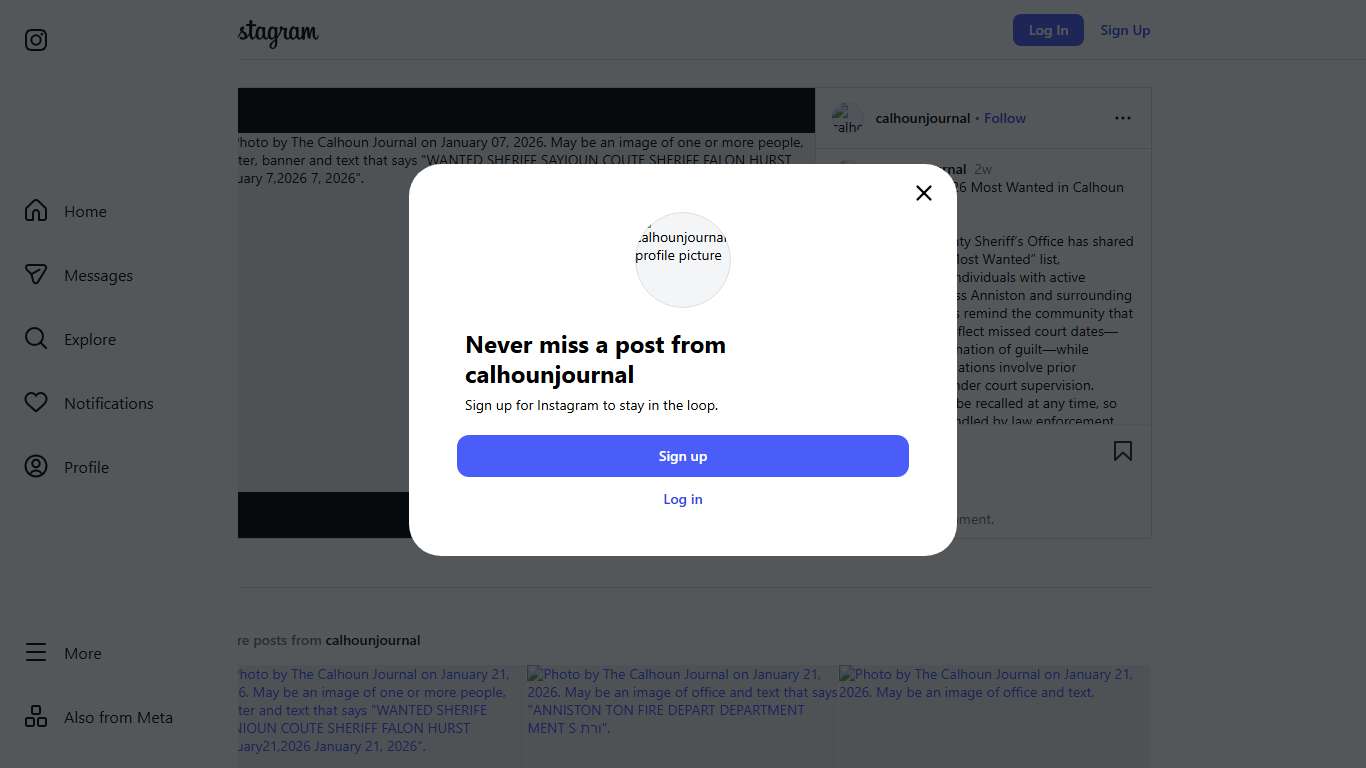Follow the calhounjournal account
This screenshot has height=768, width=1366.
1005,118
